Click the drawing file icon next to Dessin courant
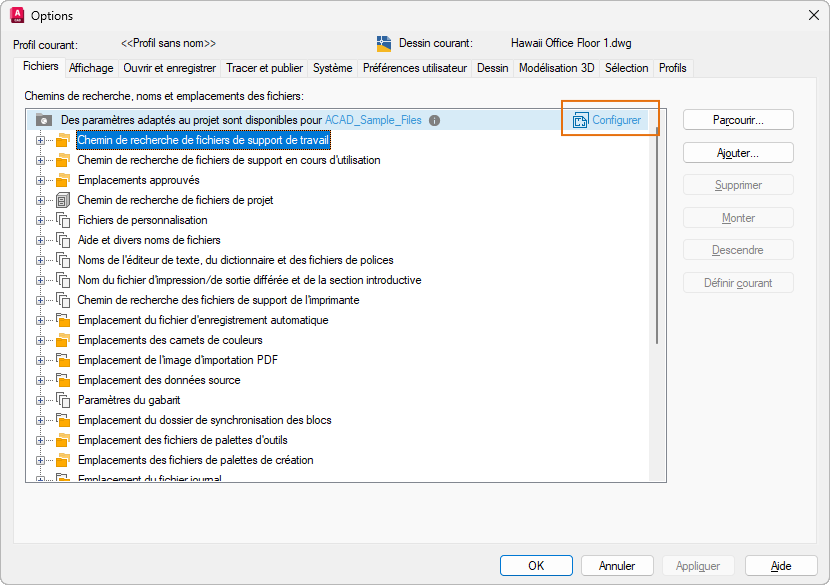Viewport: 830px width, 585px height. (x=384, y=43)
